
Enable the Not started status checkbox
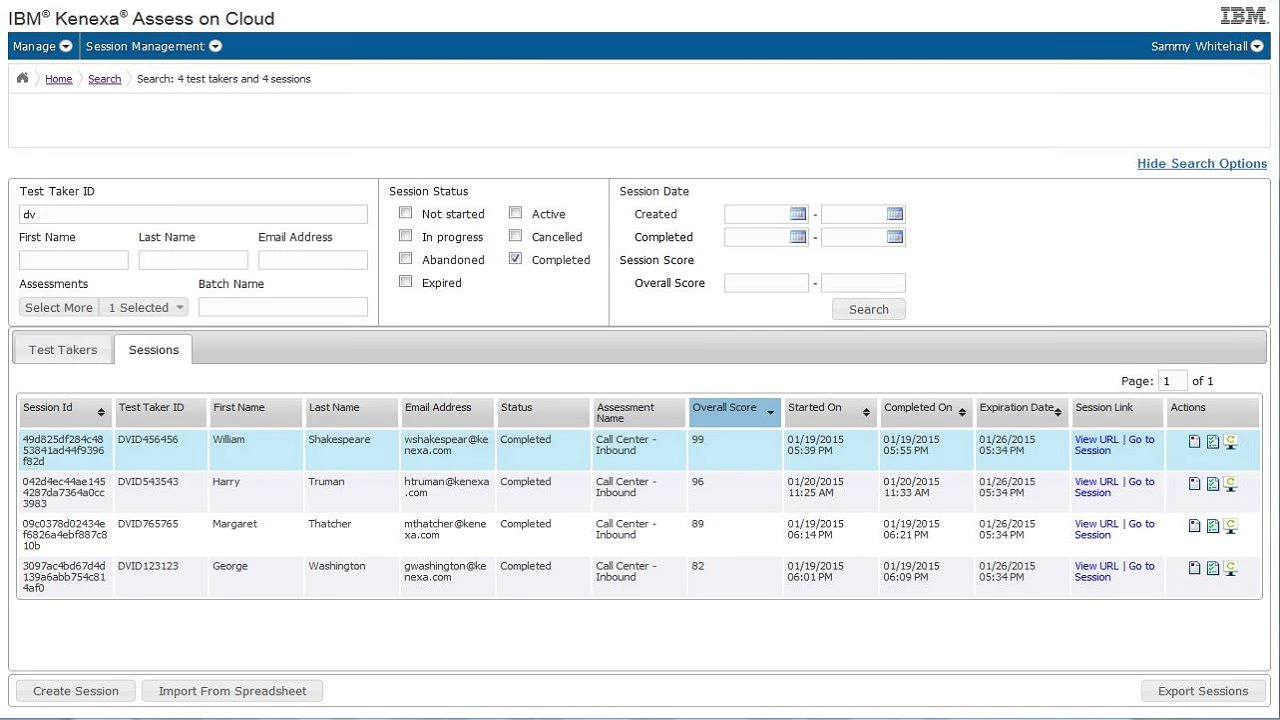406,213
